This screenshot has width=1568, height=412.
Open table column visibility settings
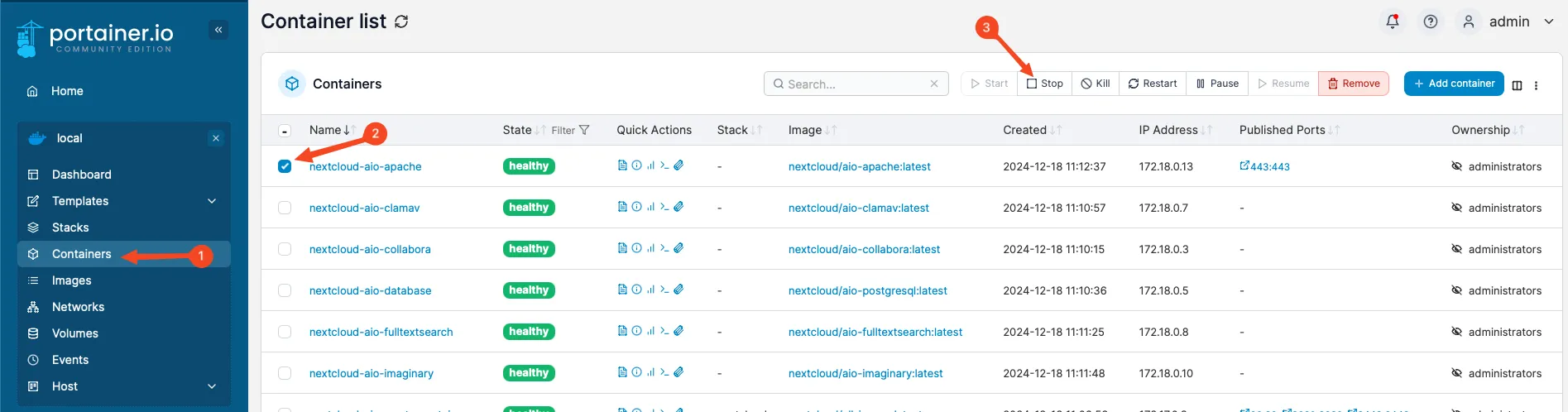point(1517,85)
